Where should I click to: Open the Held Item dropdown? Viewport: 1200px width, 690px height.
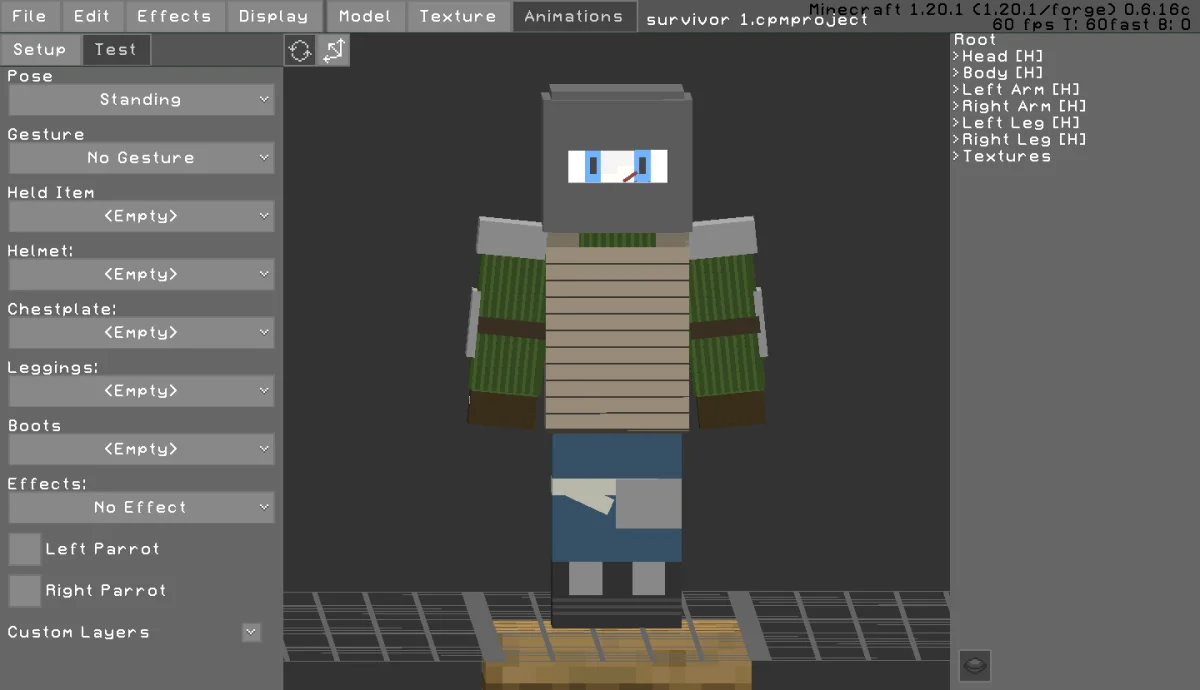(141, 216)
